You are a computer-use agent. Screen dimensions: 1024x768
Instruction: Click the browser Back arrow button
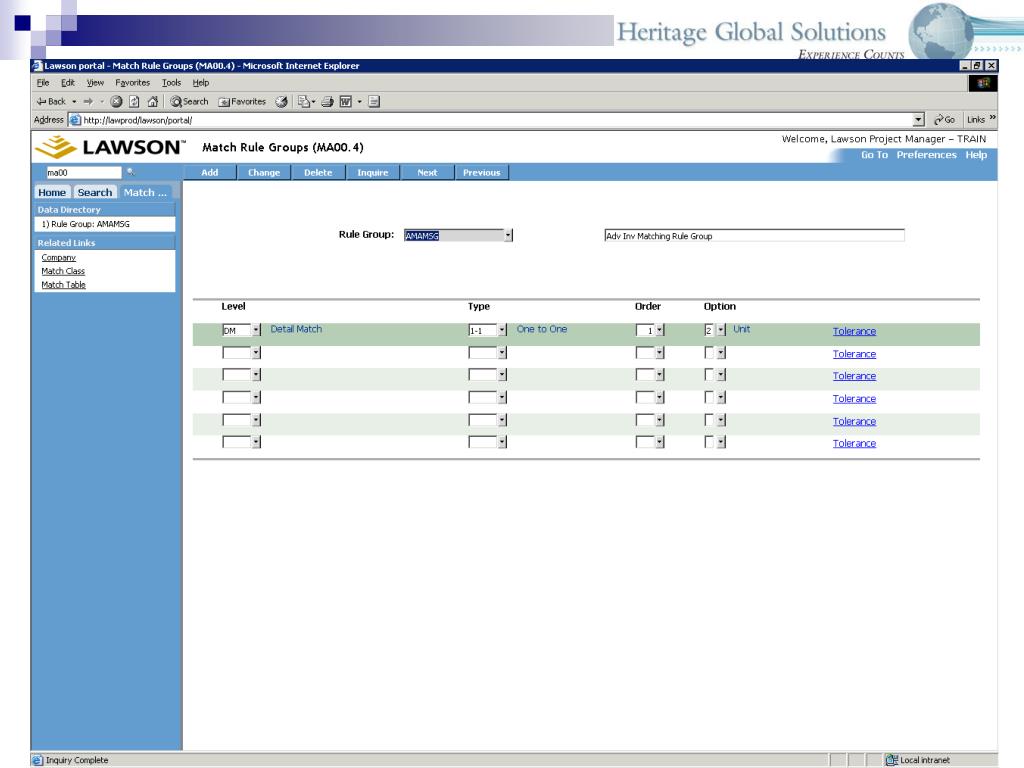coord(51,101)
